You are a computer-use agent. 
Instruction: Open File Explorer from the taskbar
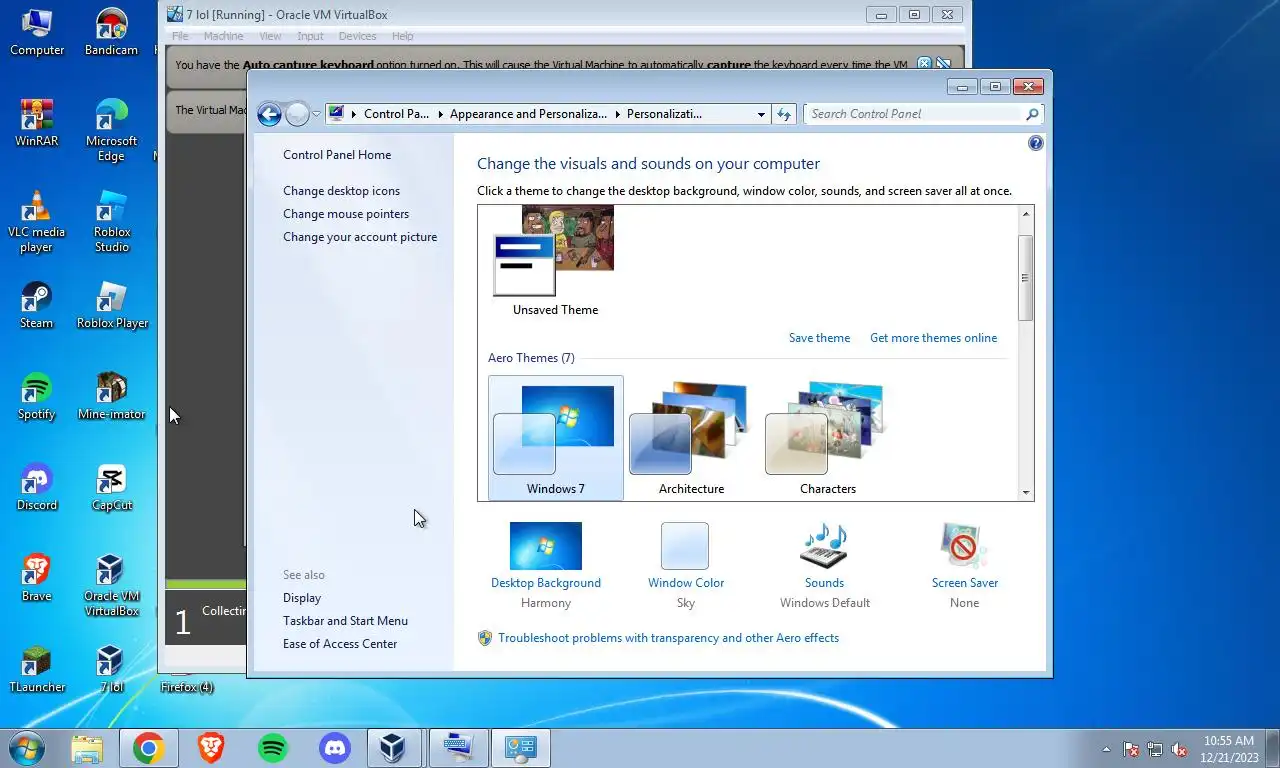(x=87, y=748)
